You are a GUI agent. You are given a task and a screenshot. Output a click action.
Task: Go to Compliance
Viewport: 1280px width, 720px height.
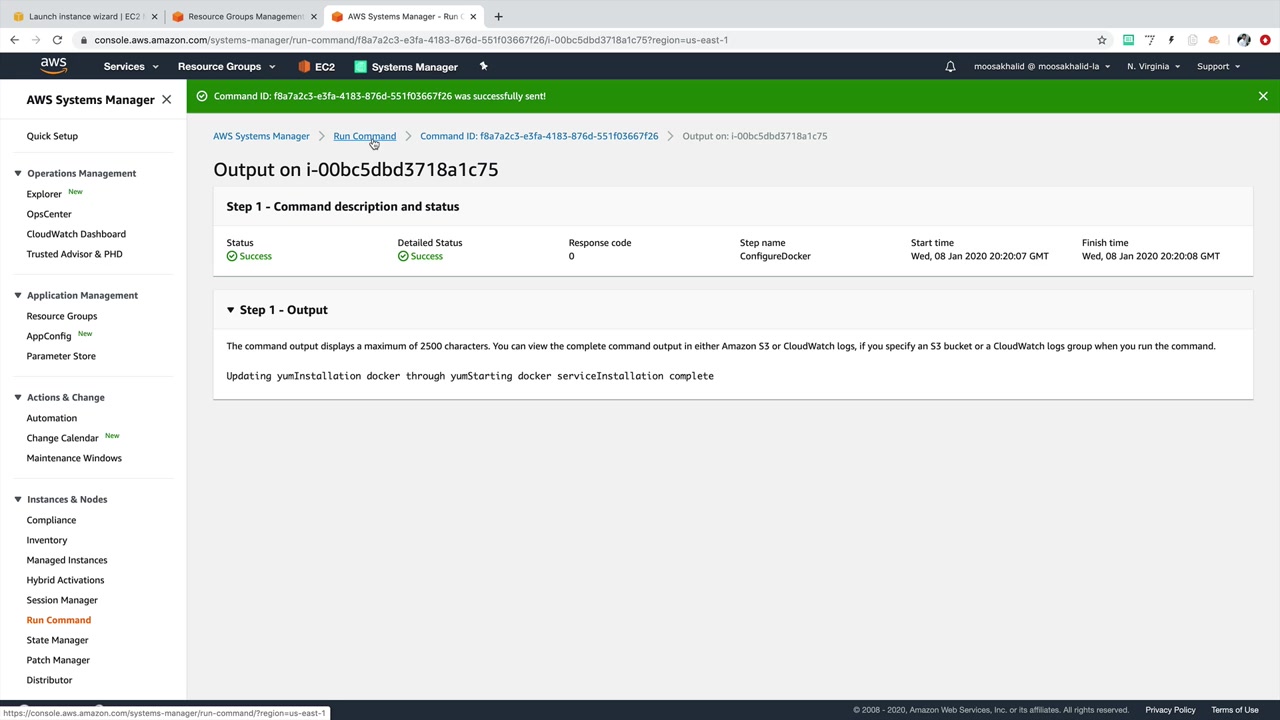point(51,520)
